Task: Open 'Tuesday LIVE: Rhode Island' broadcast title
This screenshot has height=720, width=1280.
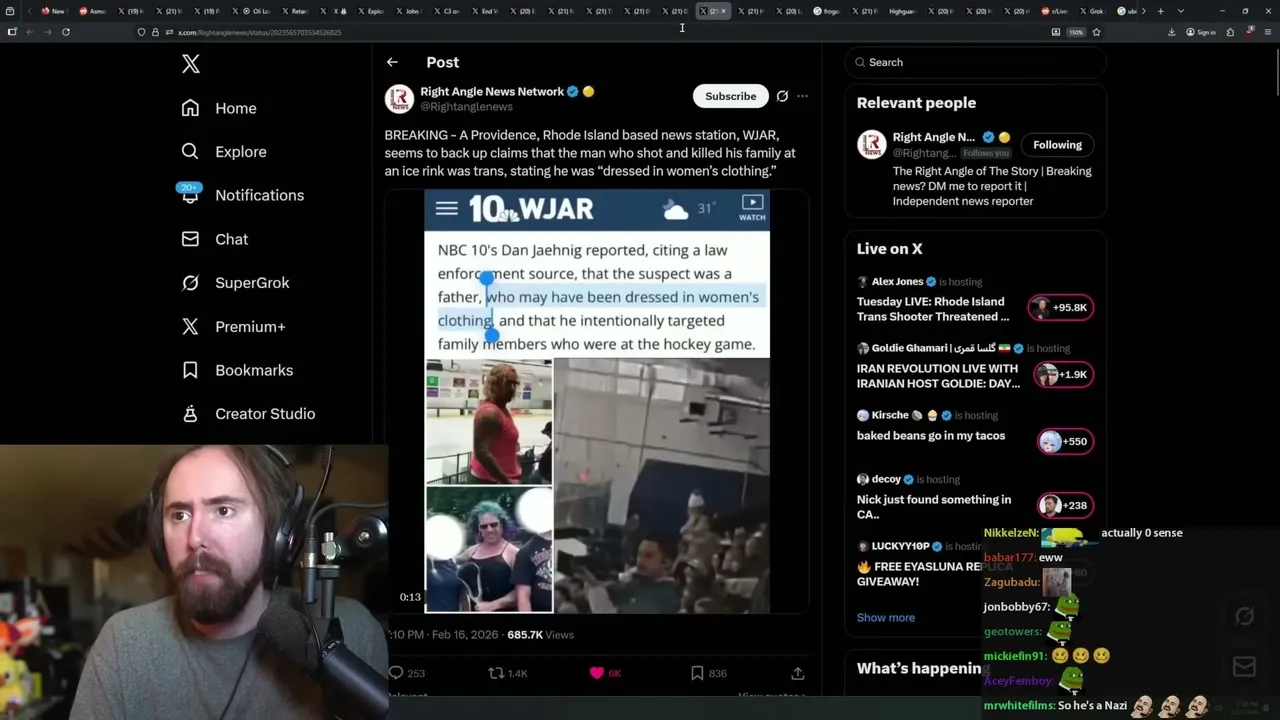Action: 933,309
